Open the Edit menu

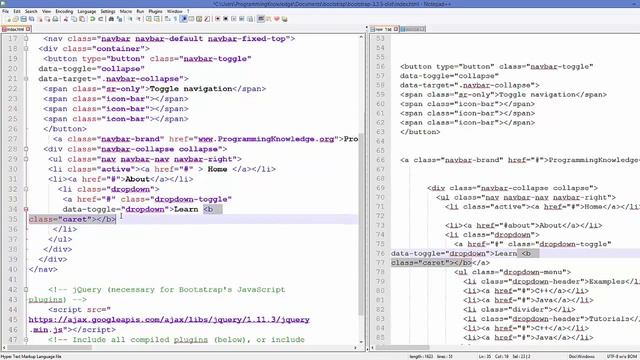pos(17,11)
